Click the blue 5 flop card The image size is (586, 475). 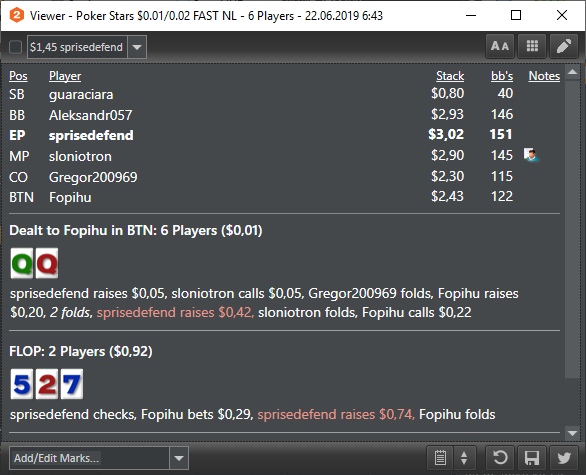tap(22, 384)
